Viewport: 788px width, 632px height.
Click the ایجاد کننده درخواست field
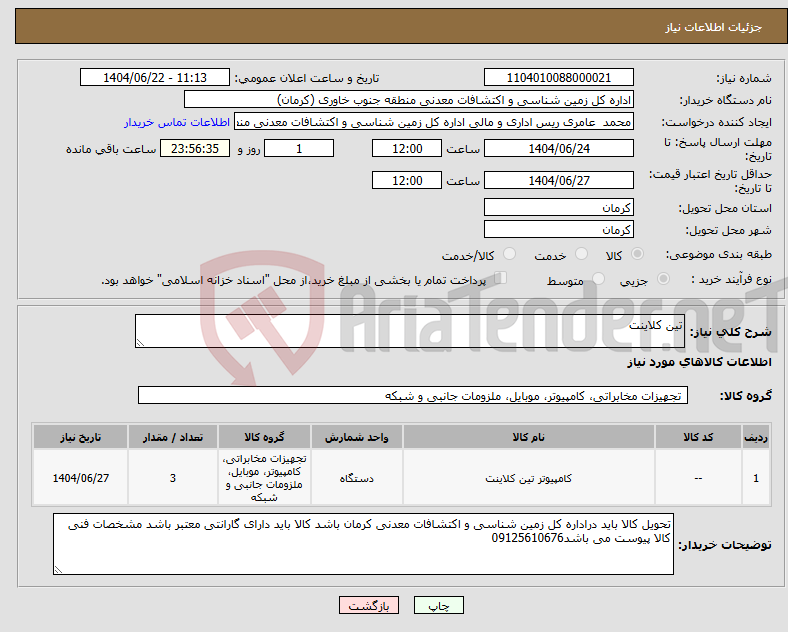point(434,122)
